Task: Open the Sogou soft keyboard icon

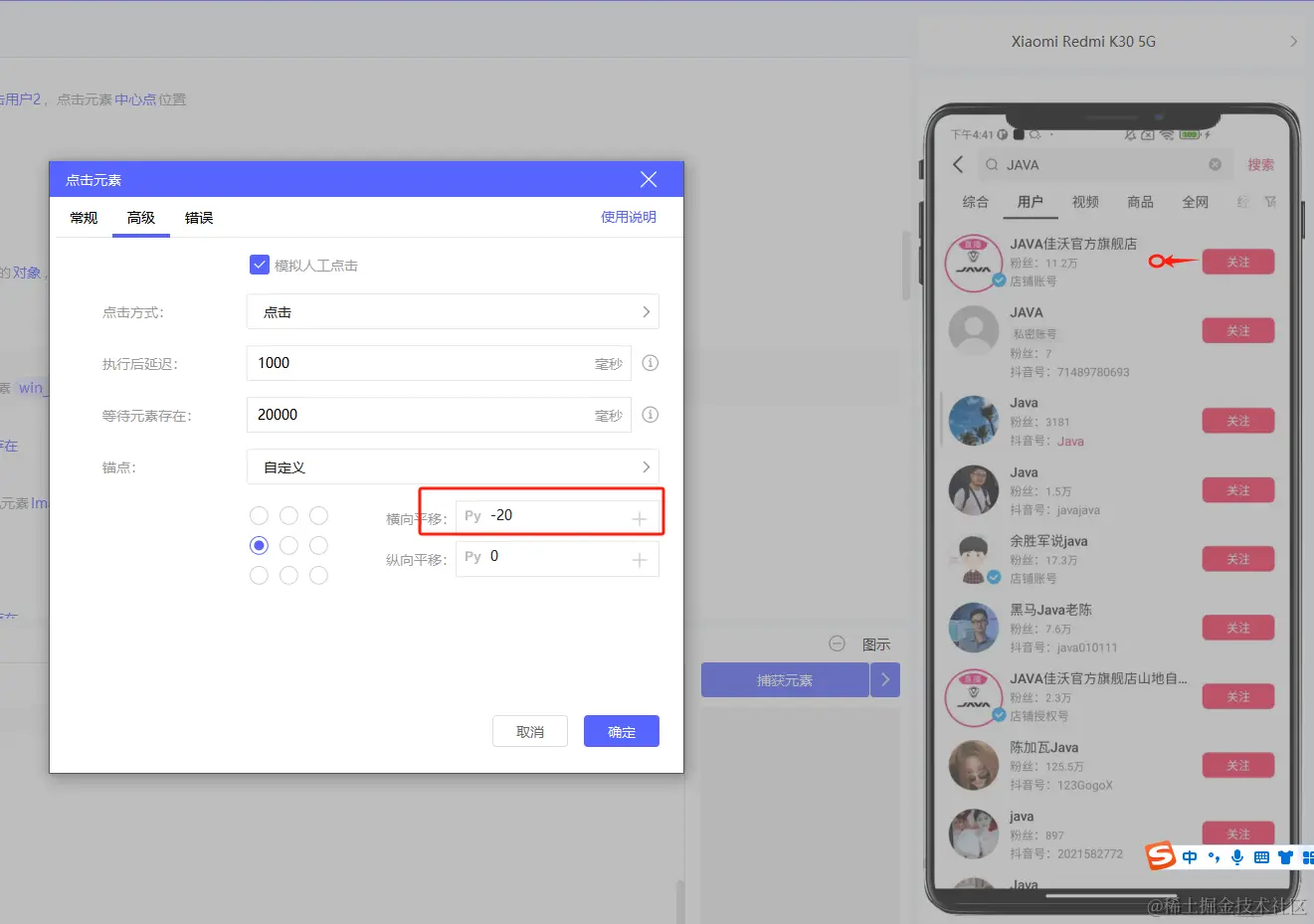Action: click(1261, 857)
